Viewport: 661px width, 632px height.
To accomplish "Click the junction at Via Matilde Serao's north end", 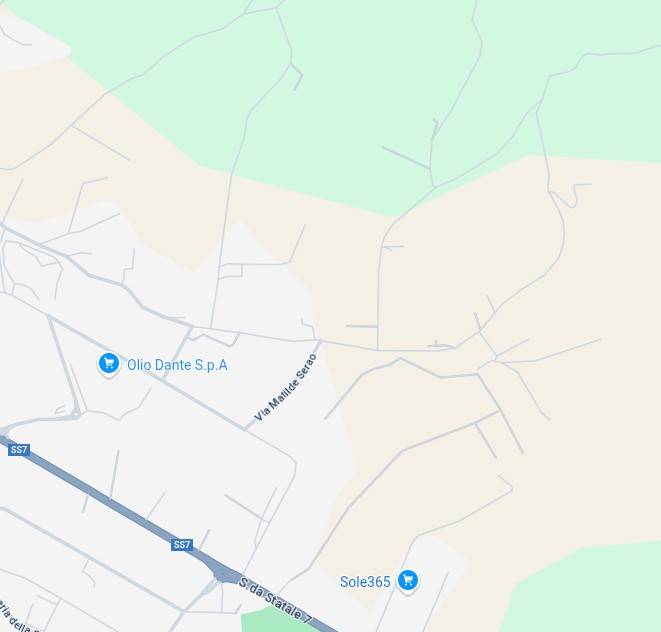I will tap(320, 341).
